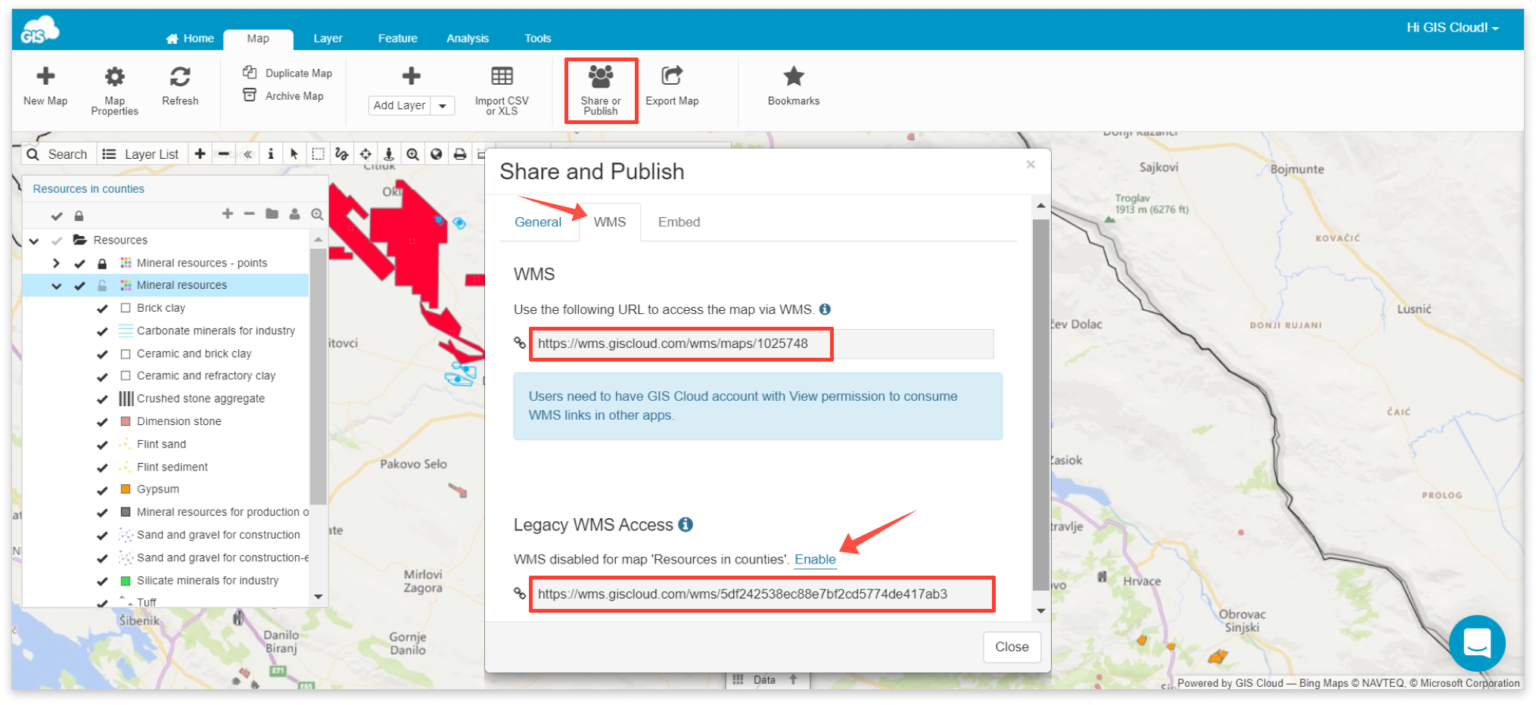Switch to the Embed tab

coord(678,221)
